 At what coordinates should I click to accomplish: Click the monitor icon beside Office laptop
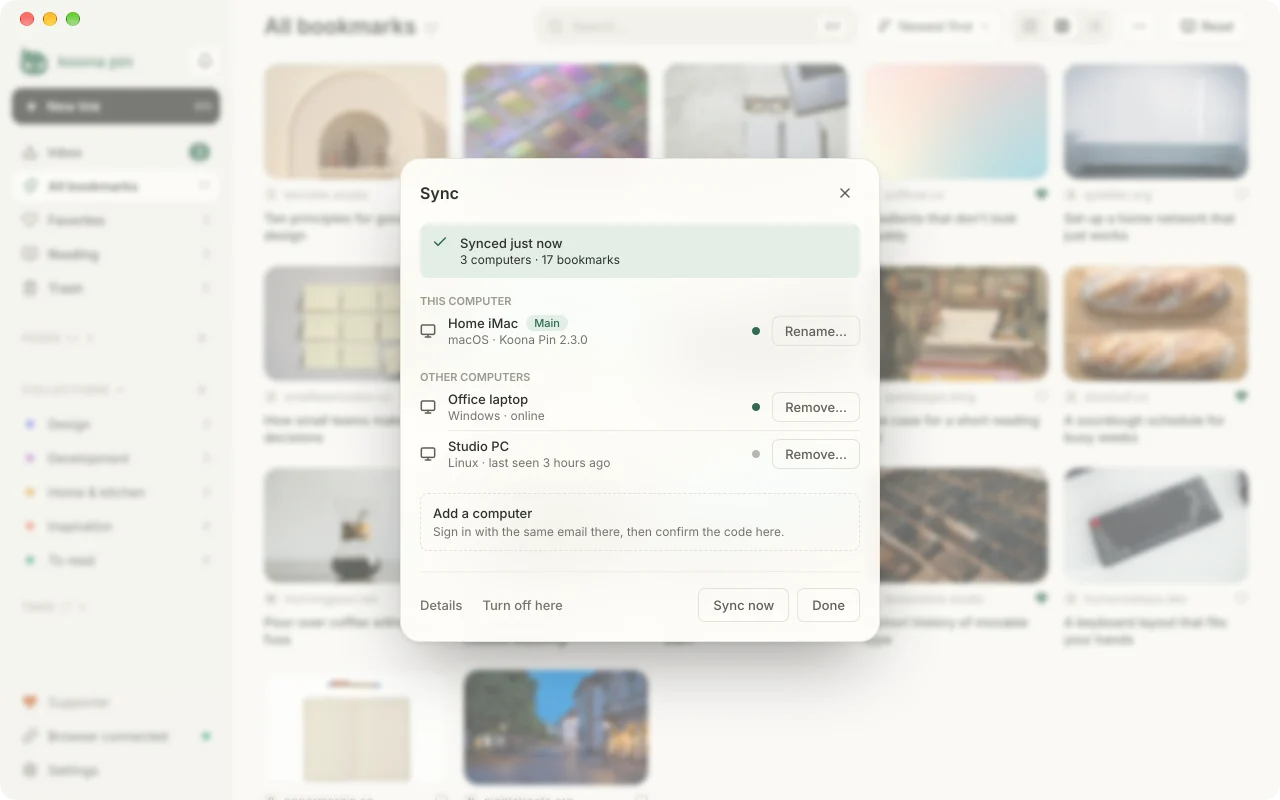coord(428,407)
